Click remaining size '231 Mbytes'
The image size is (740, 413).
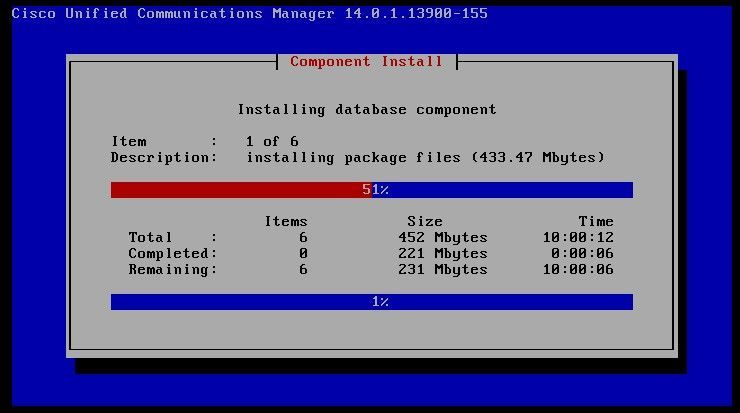pyautogui.click(x=443, y=270)
